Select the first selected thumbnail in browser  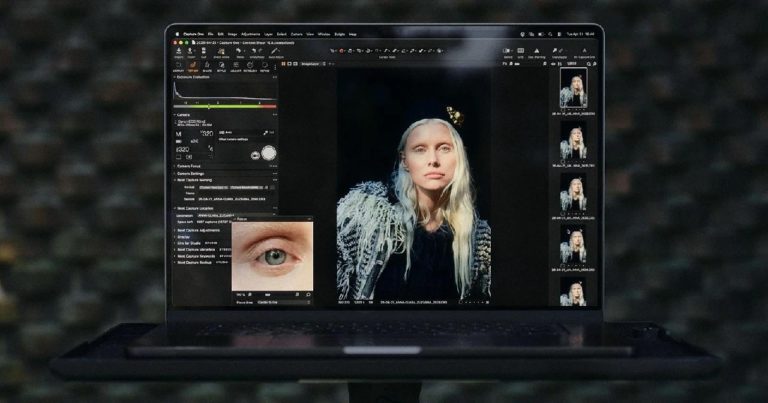[x=573, y=88]
